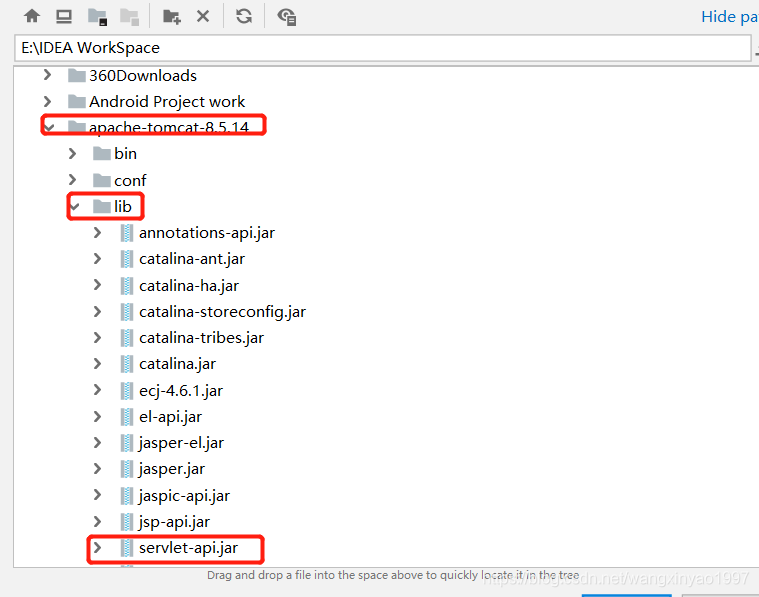Viewport: 759px width, 597px height.
Task: Select the bin folder row
Action: [x=125, y=153]
